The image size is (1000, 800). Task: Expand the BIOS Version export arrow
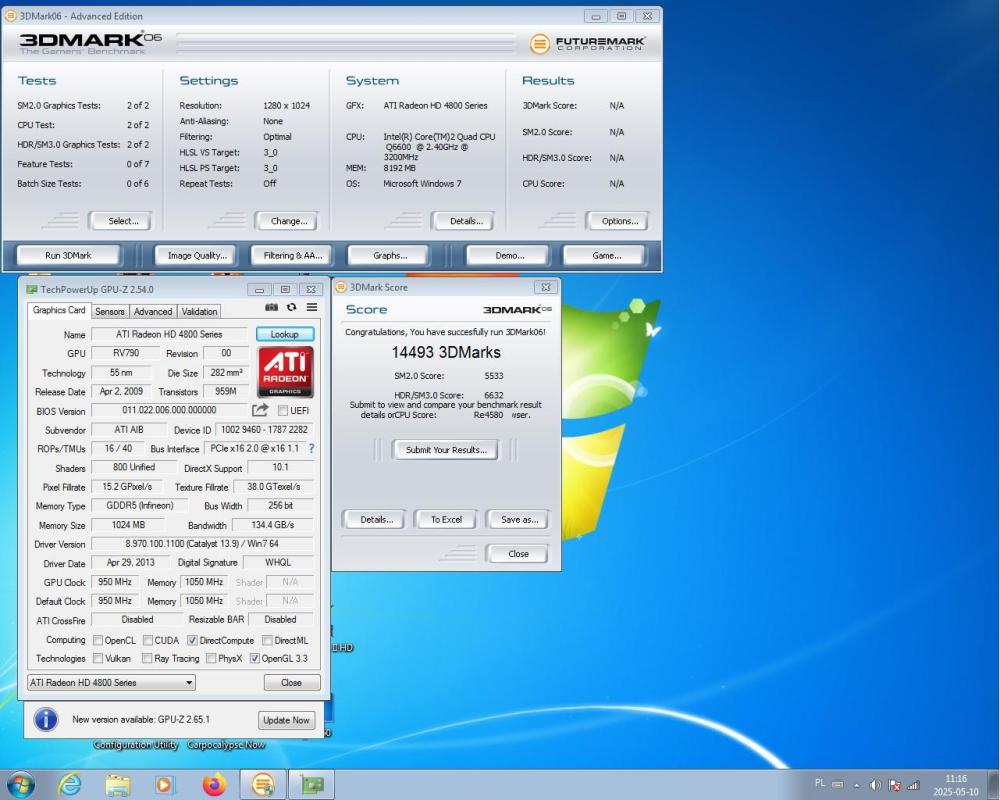pyautogui.click(x=258, y=410)
